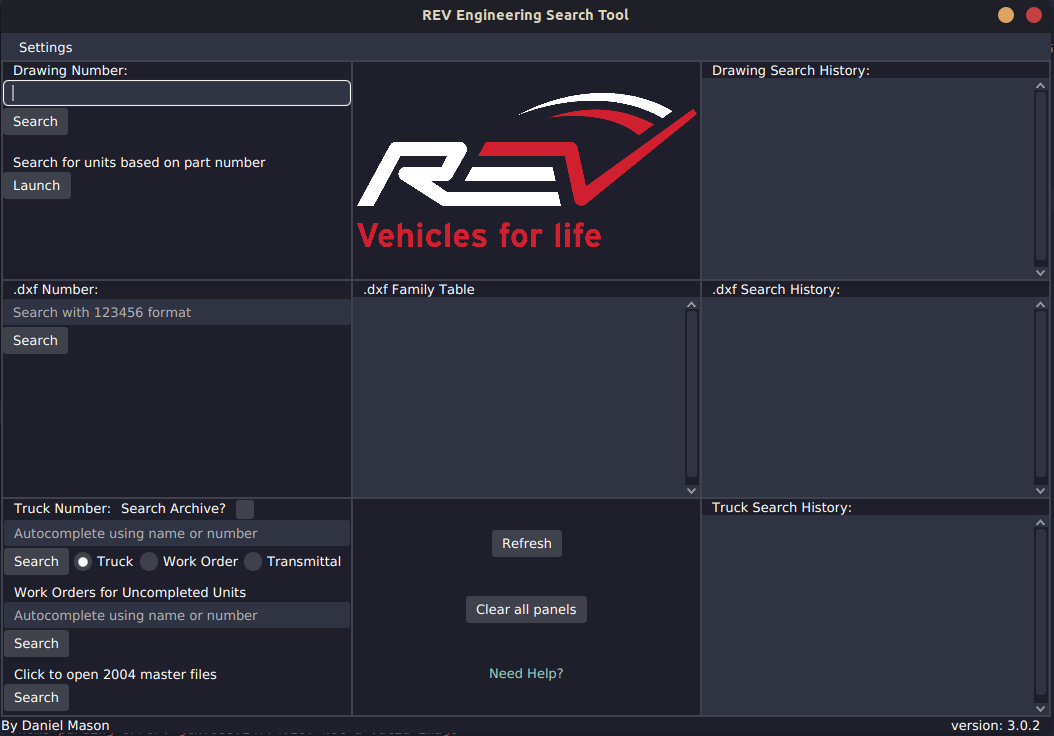This screenshot has width=1054, height=736.
Task: Click the .dxf Search History scrollbar track
Action: [1041, 398]
